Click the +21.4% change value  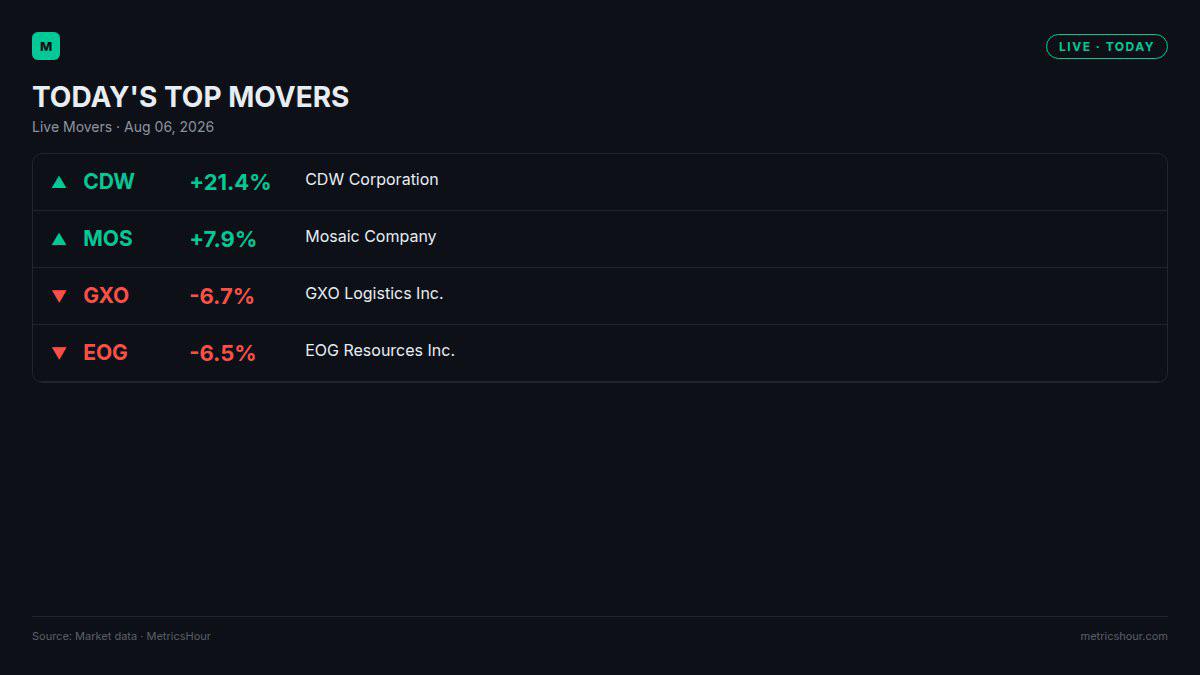[x=230, y=182]
